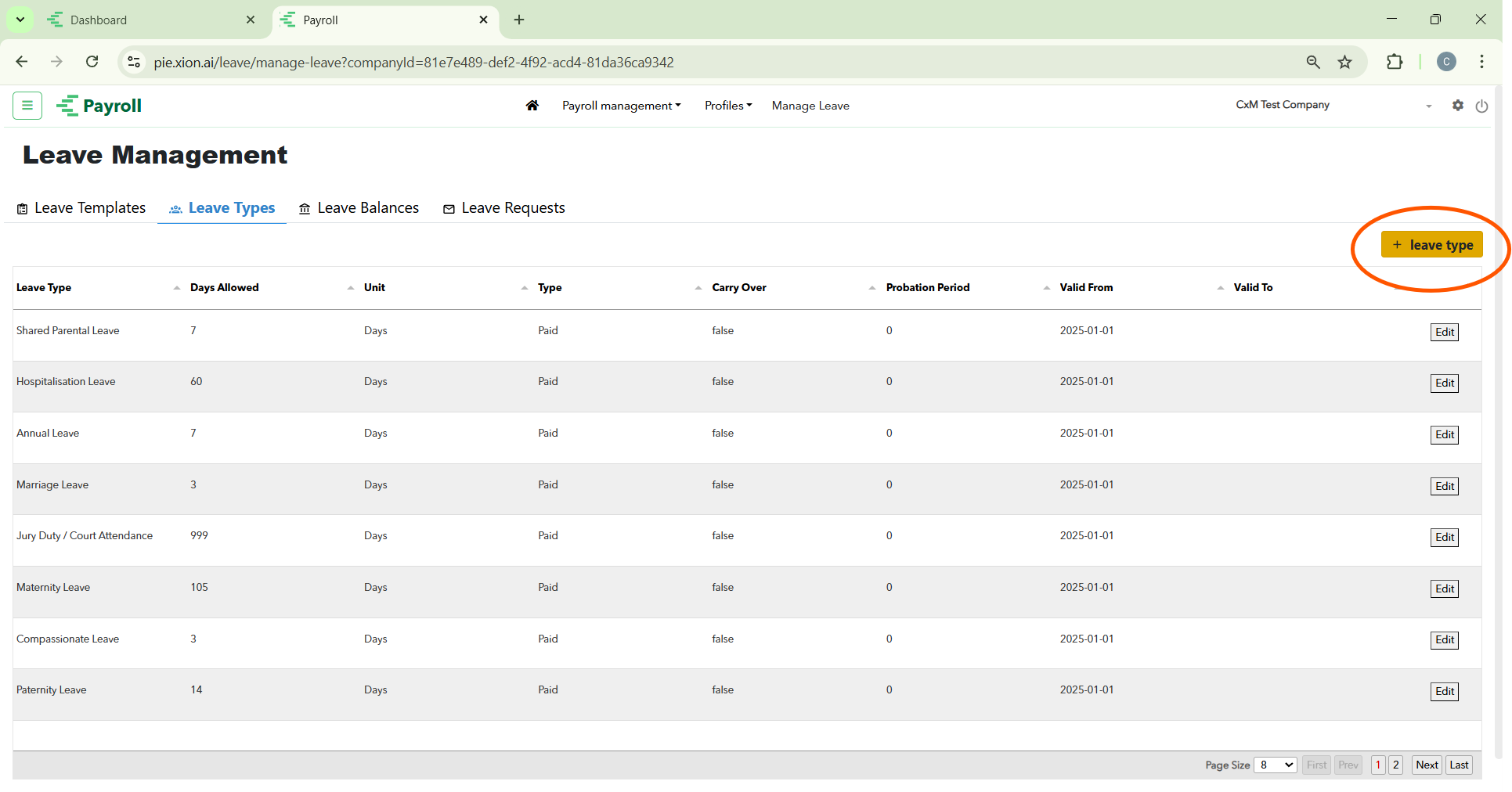Open the Page Size dropdown
Image resolution: width=1512 pixels, height=792 pixels.
1275,765
